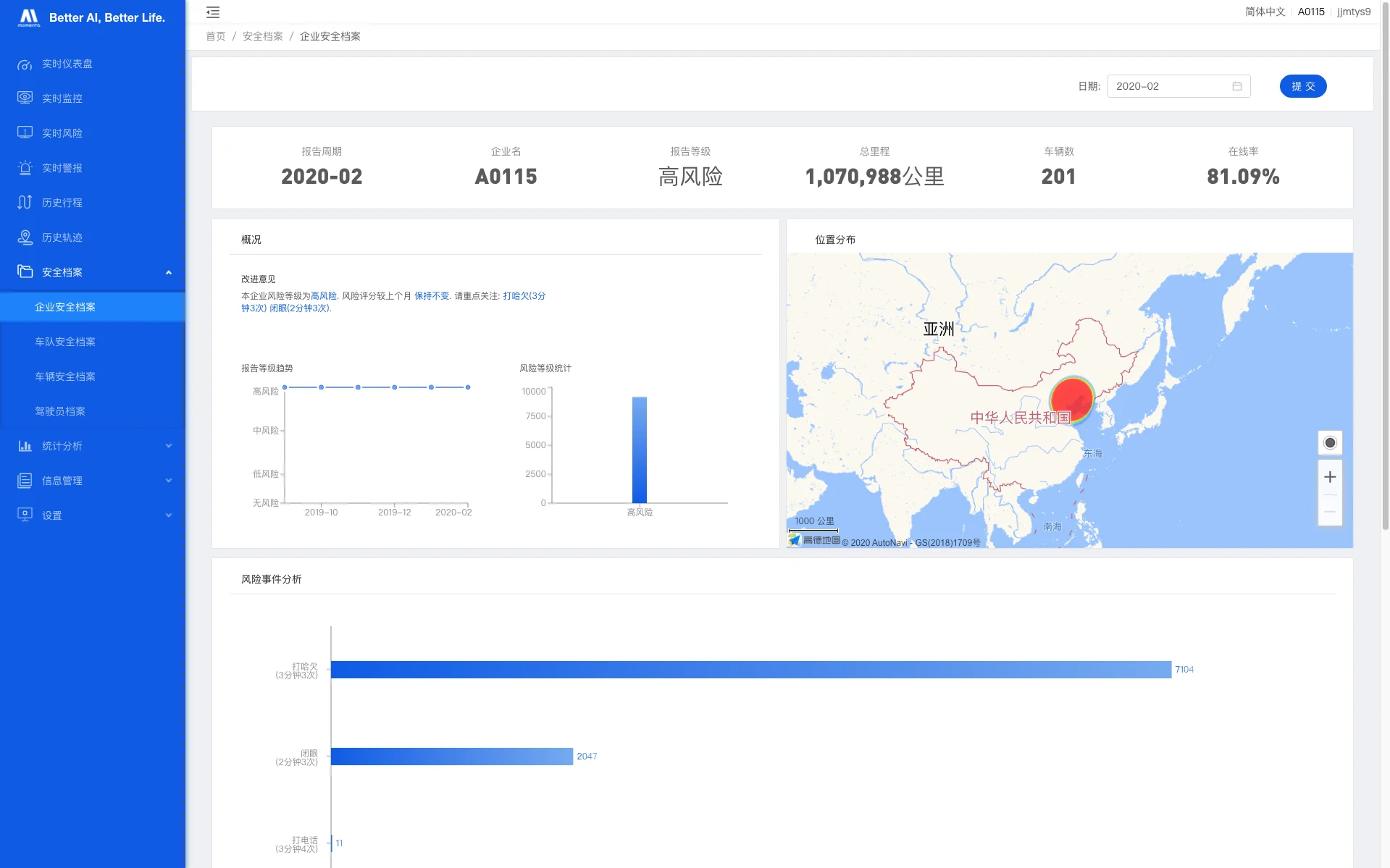
Task: Click the 首页 breadcrumb link
Action: (x=216, y=36)
